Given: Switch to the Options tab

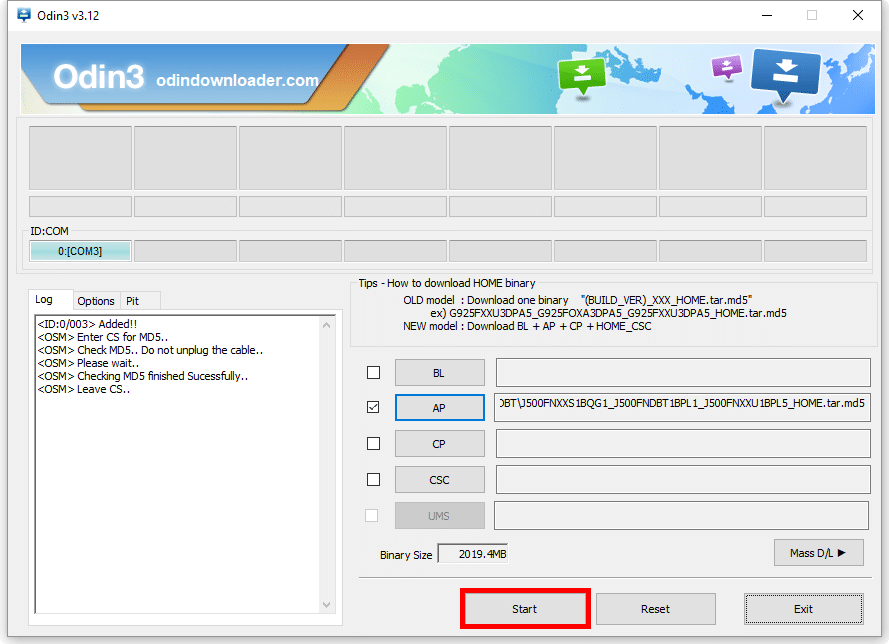Looking at the screenshot, I should tap(96, 301).
